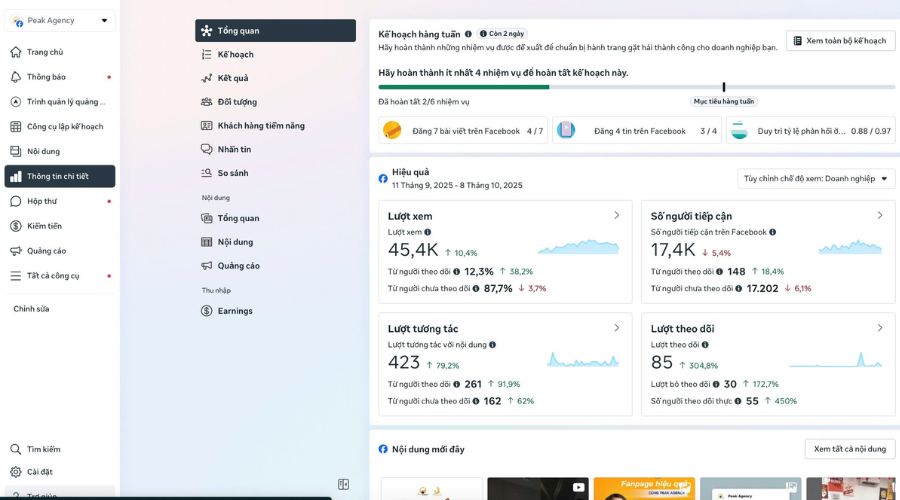Click Còn 2 ngày badge
The image size is (900, 500).
click(x=502, y=34)
